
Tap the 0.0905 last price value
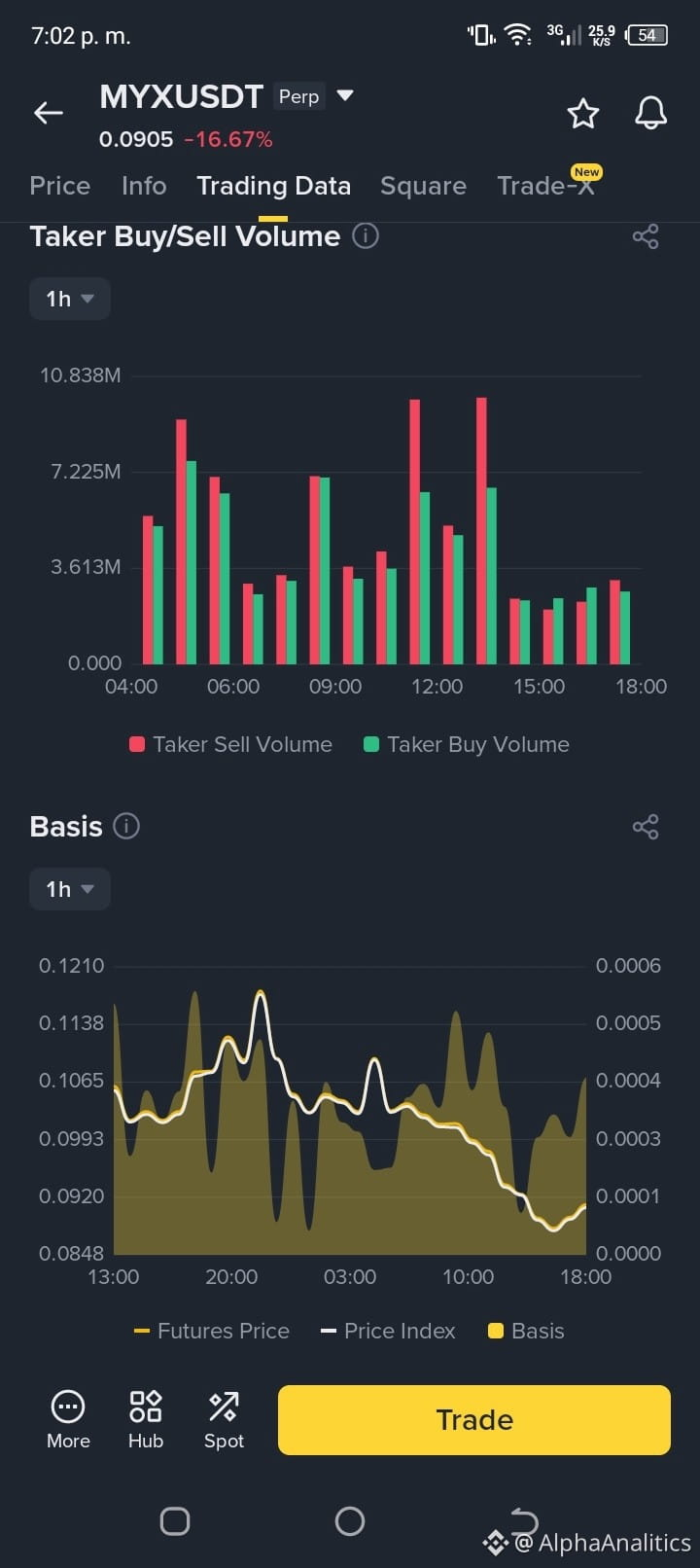tap(136, 139)
